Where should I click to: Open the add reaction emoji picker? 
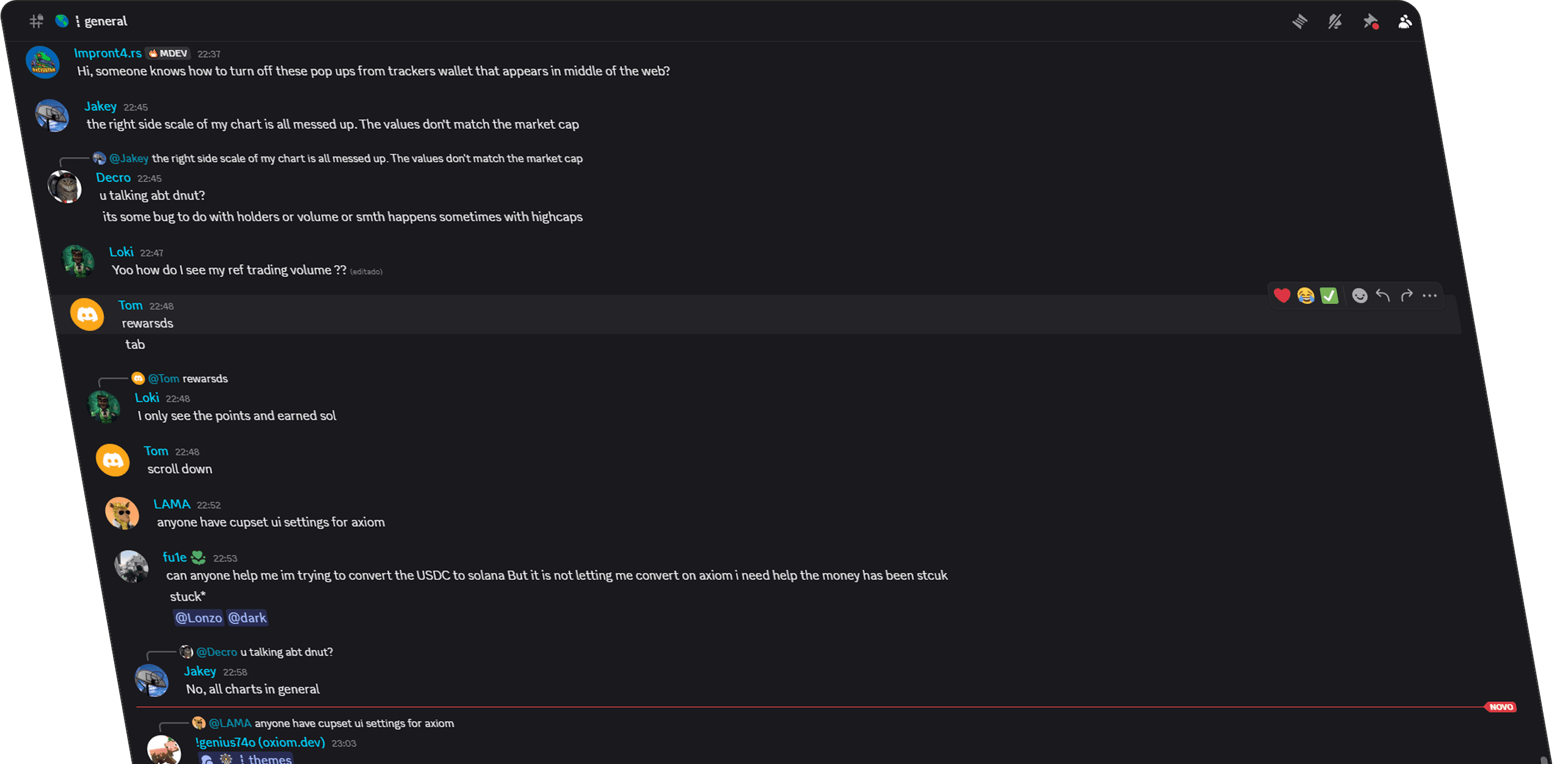(x=1359, y=296)
